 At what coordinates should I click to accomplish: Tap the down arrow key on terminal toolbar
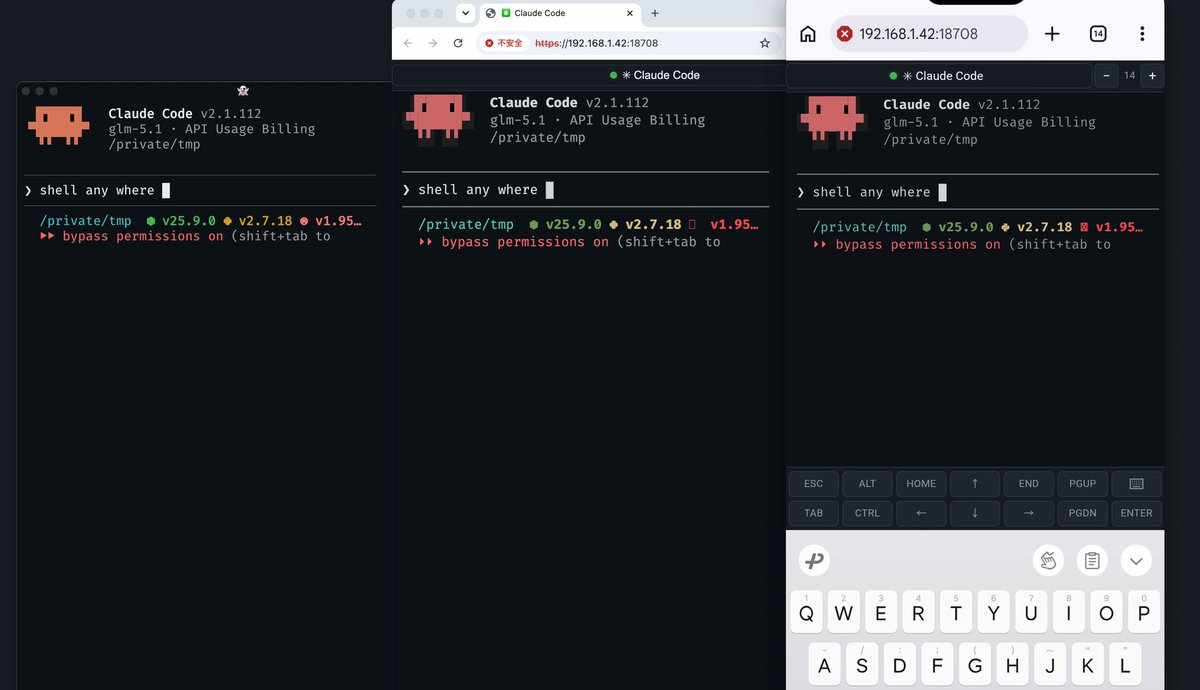(975, 513)
